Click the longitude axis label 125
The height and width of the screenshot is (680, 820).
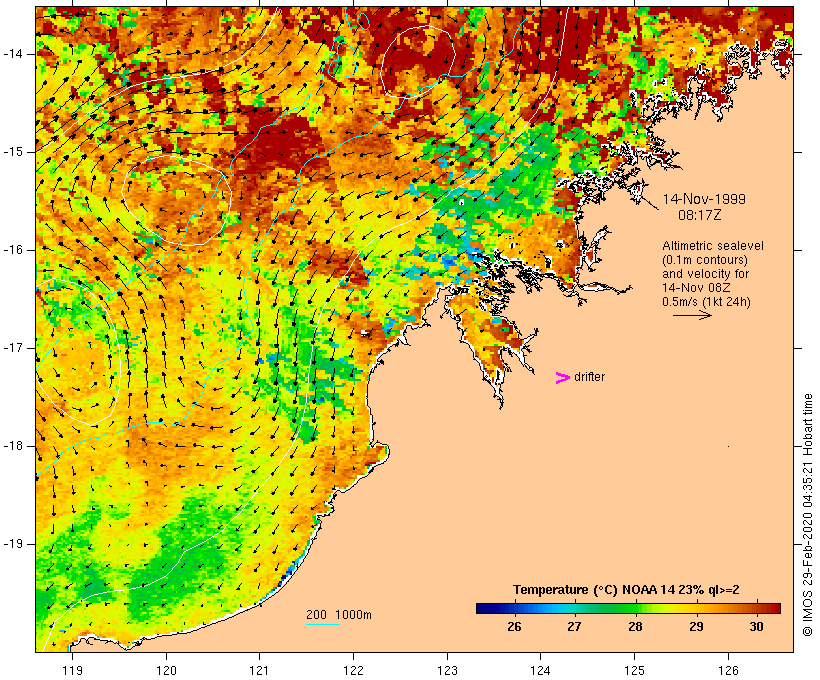[x=634, y=671]
